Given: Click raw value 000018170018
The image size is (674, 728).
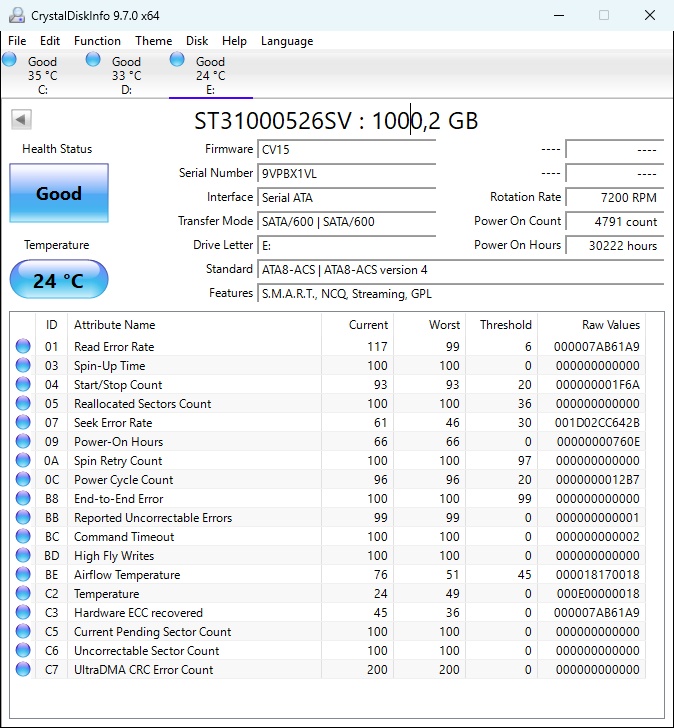Looking at the screenshot, I should tap(598, 575).
